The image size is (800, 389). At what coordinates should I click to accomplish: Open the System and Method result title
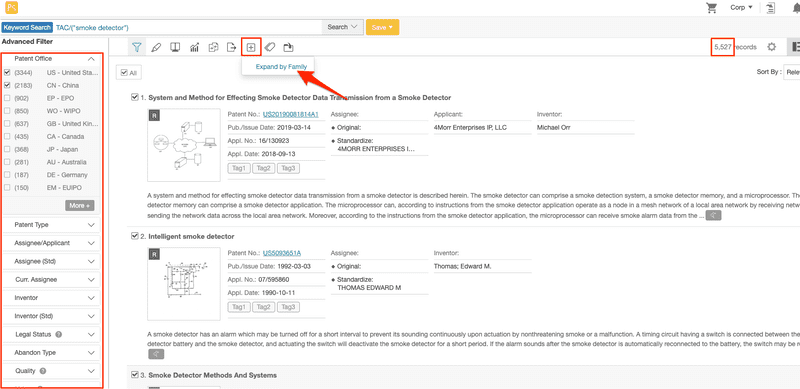pyautogui.click(x=299, y=98)
